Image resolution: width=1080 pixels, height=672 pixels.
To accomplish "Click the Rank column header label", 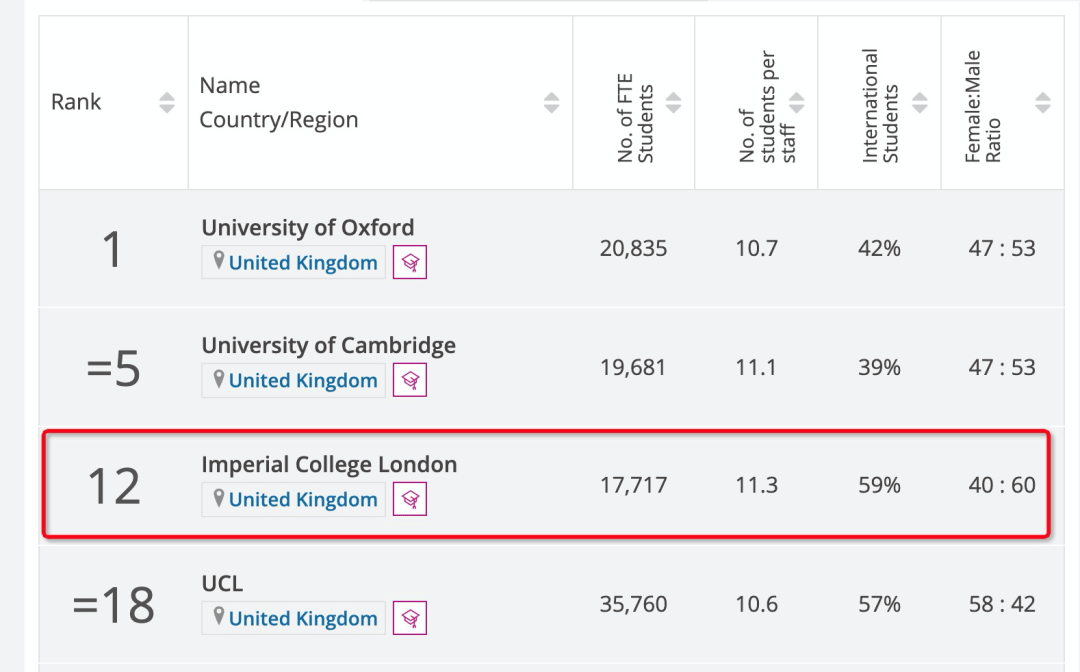I will [x=76, y=102].
